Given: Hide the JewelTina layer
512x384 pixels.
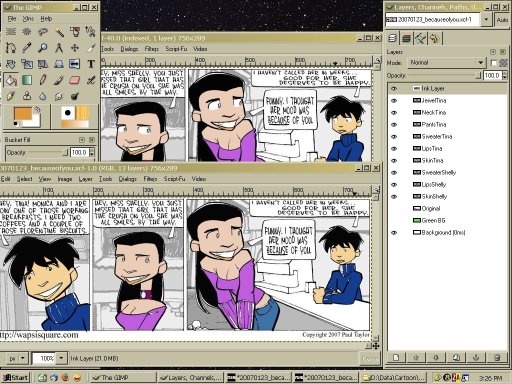Looking at the screenshot, I should coord(394,101).
